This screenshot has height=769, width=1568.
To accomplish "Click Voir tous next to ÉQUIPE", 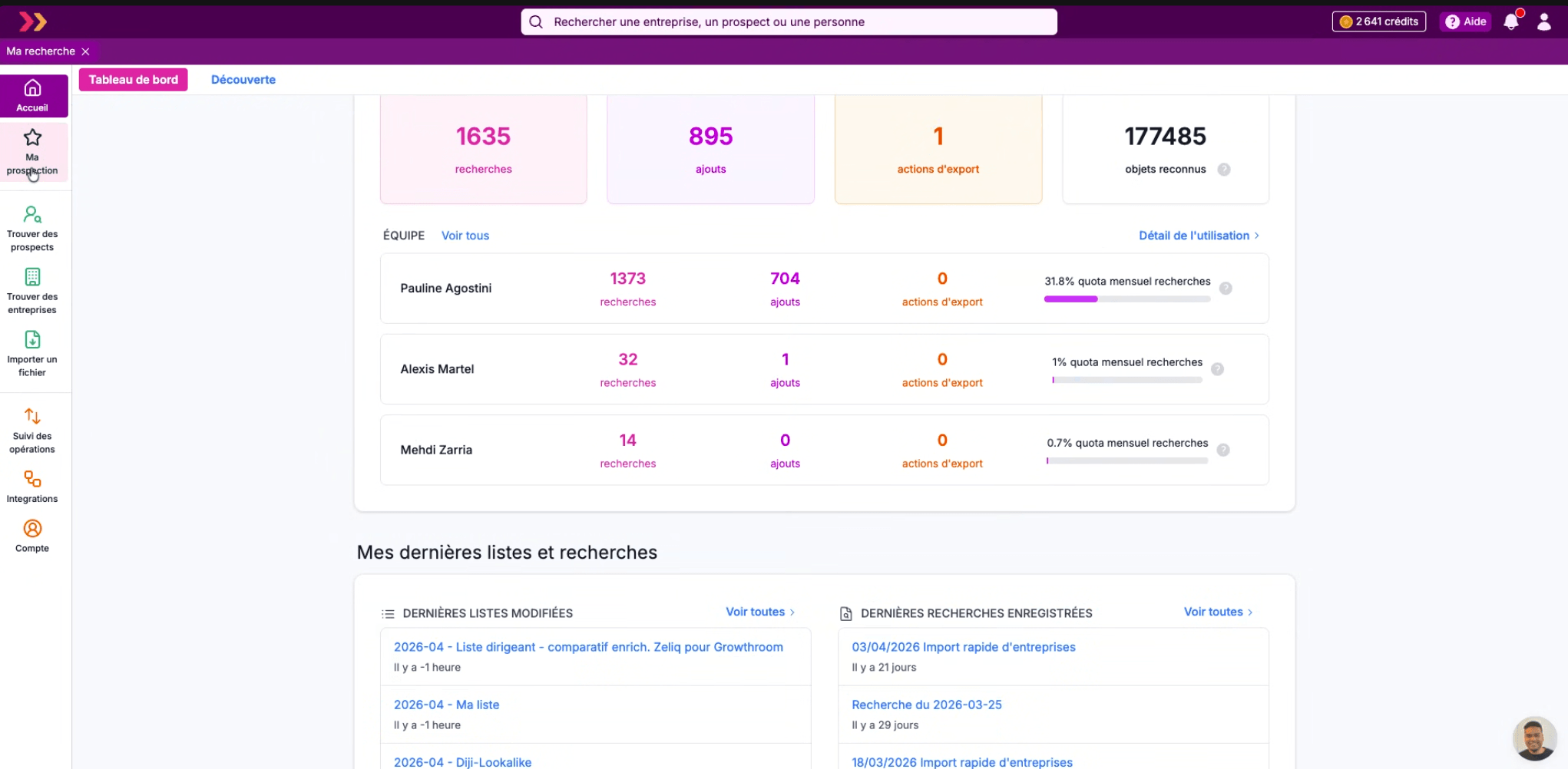I will click(x=465, y=236).
